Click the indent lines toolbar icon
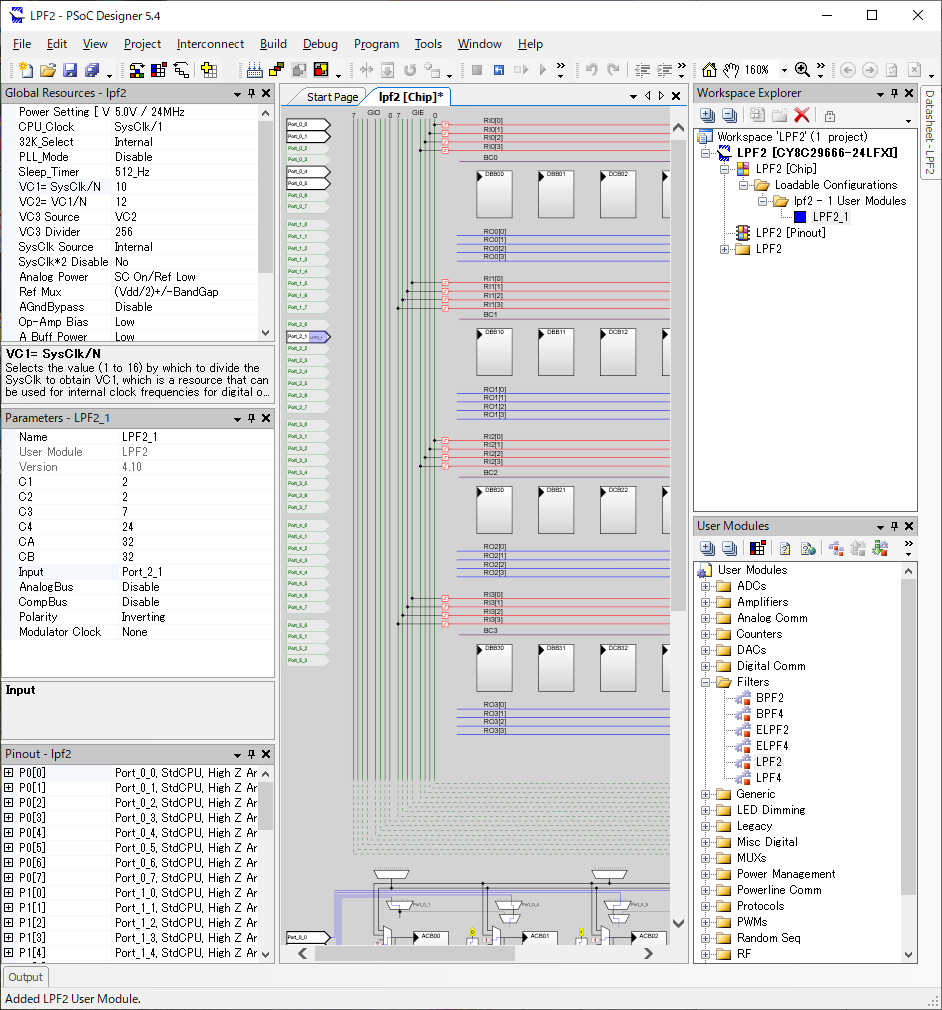This screenshot has height=1010, width=942. pyautogui.click(x=664, y=70)
